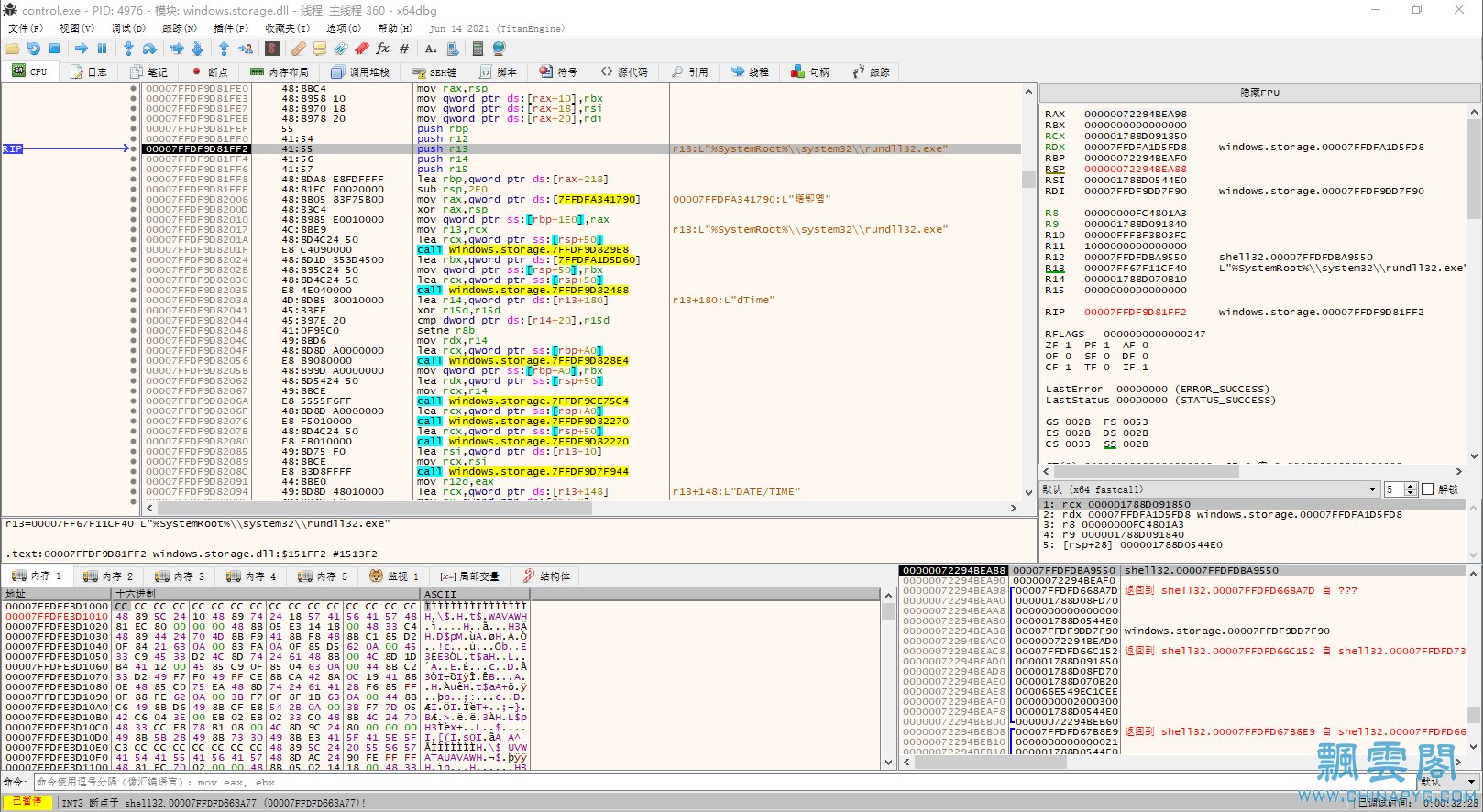The width and height of the screenshot is (1483, 812).
Task: Click the Run arrow toolbar icon
Action: click(82, 49)
